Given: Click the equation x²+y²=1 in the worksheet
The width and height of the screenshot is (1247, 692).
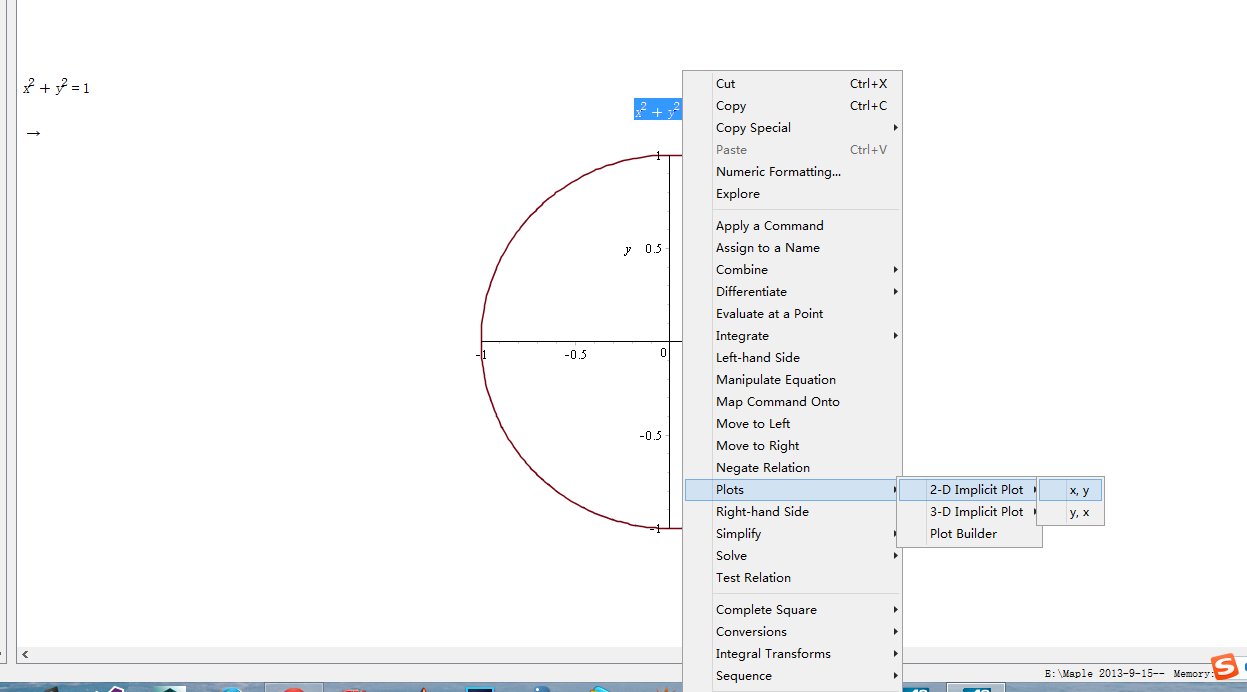Looking at the screenshot, I should click(x=56, y=88).
